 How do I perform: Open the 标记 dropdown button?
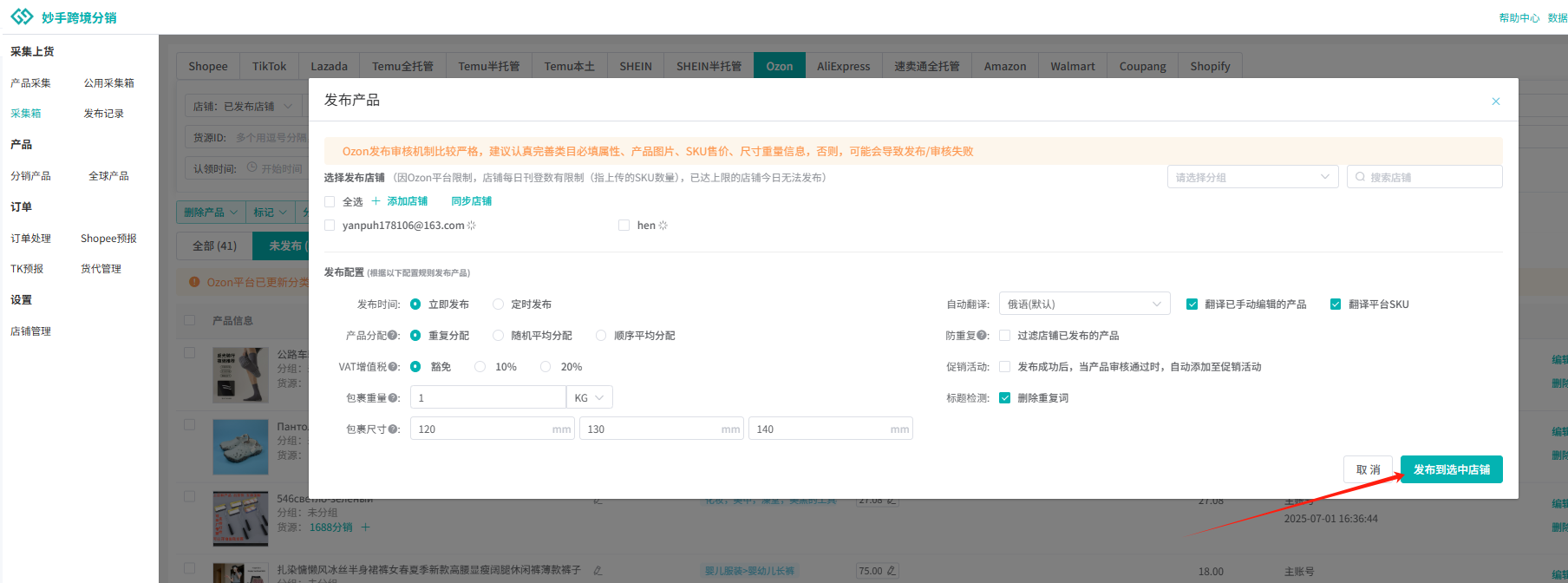point(270,213)
